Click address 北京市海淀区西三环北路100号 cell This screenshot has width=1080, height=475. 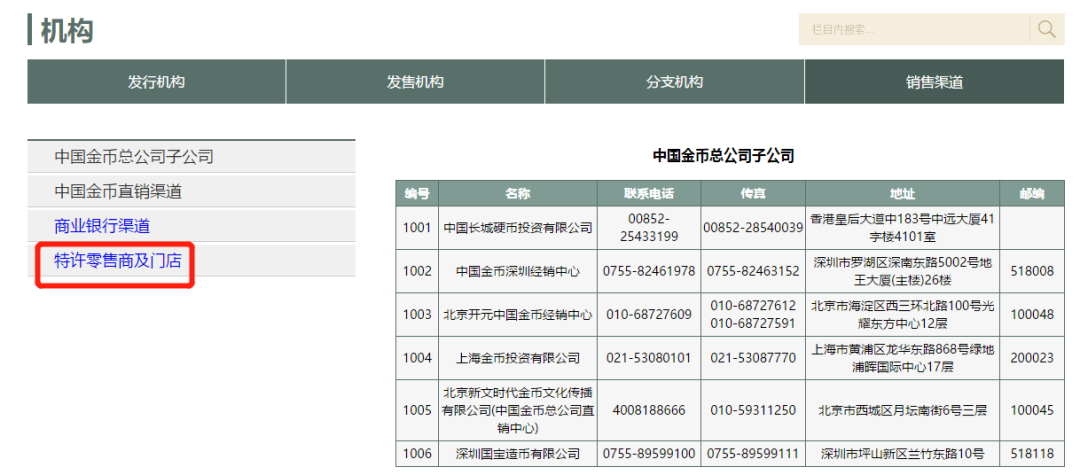pos(902,315)
